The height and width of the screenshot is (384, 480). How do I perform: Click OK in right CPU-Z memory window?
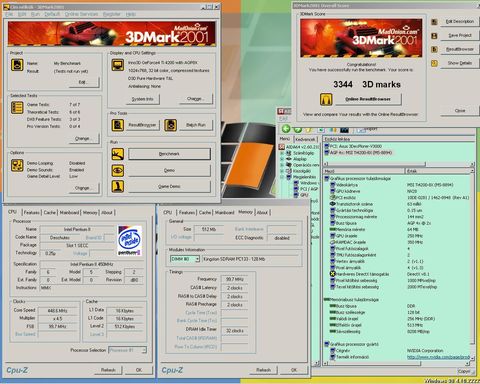pyautogui.click(x=294, y=370)
